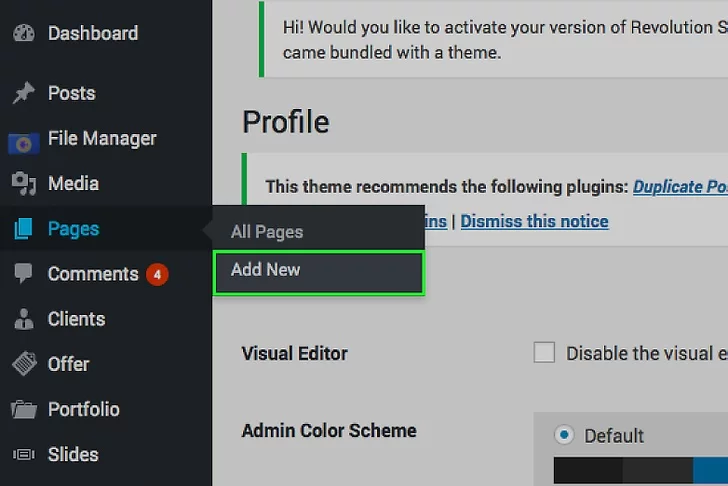Screen dimensions: 728x486
Task: Click the Dashboard gauge icon
Action: click(x=23, y=33)
